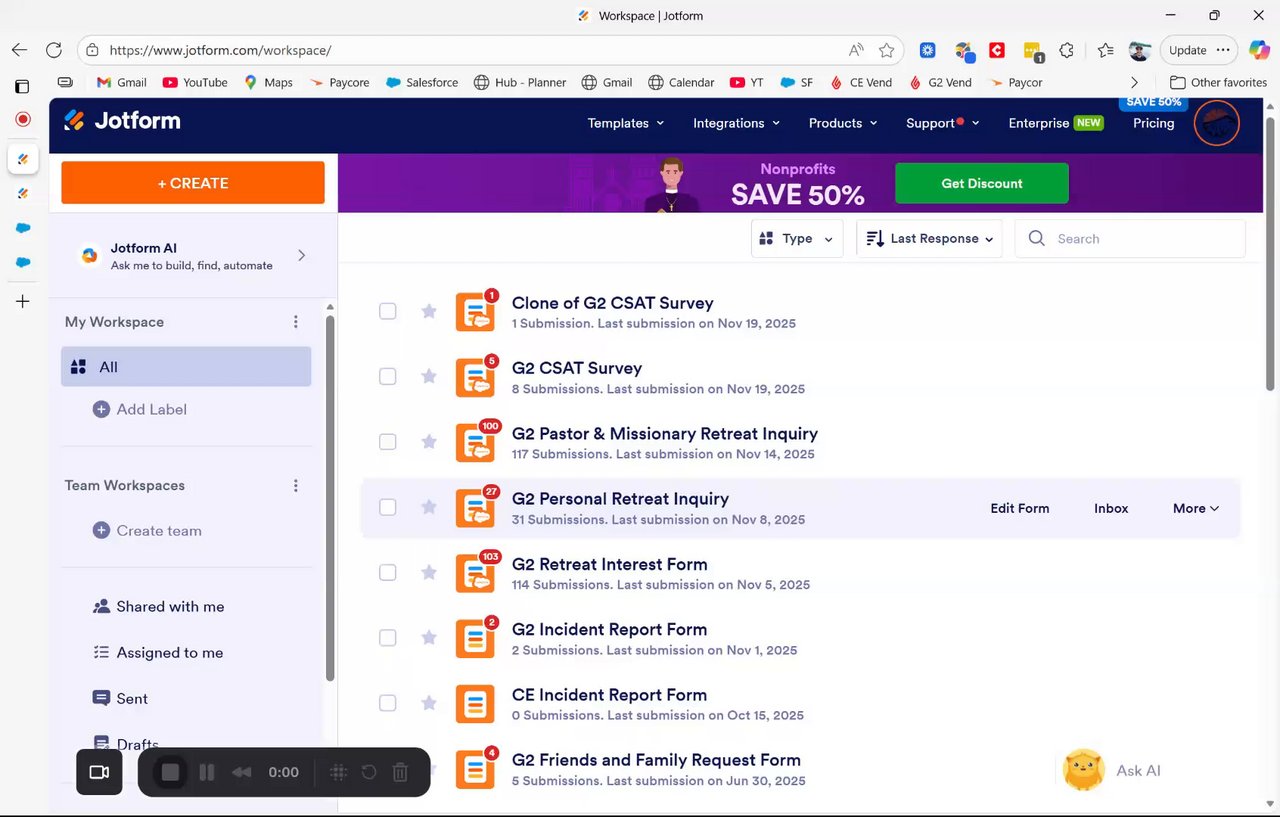The width and height of the screenshot is (1280, 817).
Task: Click form icon of CE Incident Report Form
Action: (475, 704)
